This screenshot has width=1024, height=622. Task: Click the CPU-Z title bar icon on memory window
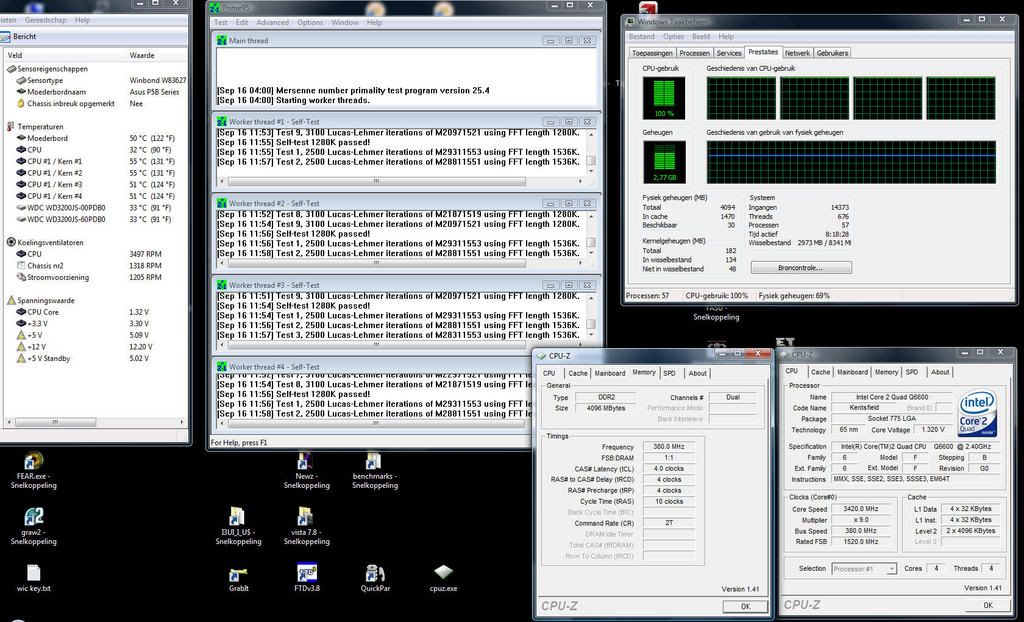tap(541, 356)
